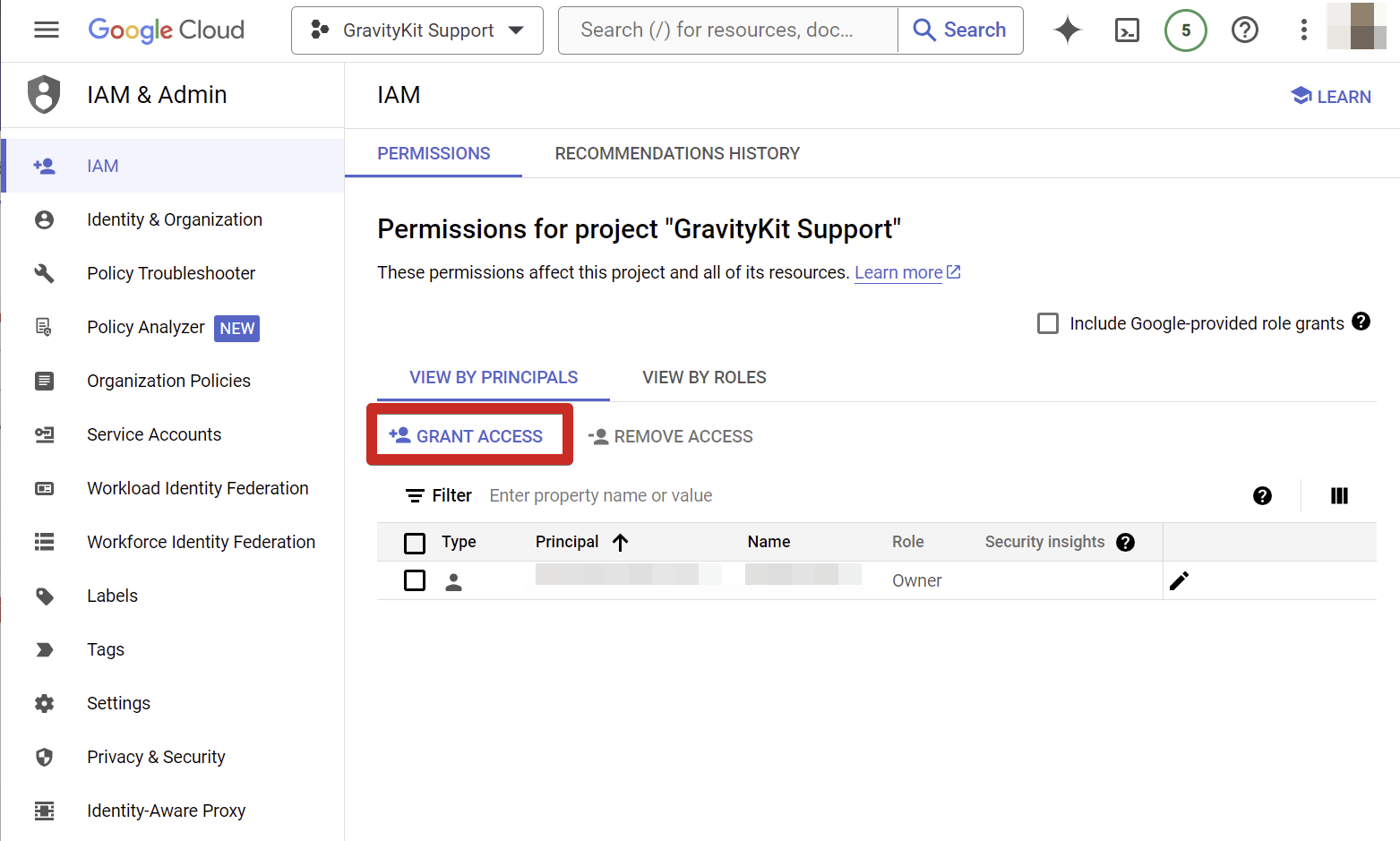Click the Filter icon label

click(438, 495)
